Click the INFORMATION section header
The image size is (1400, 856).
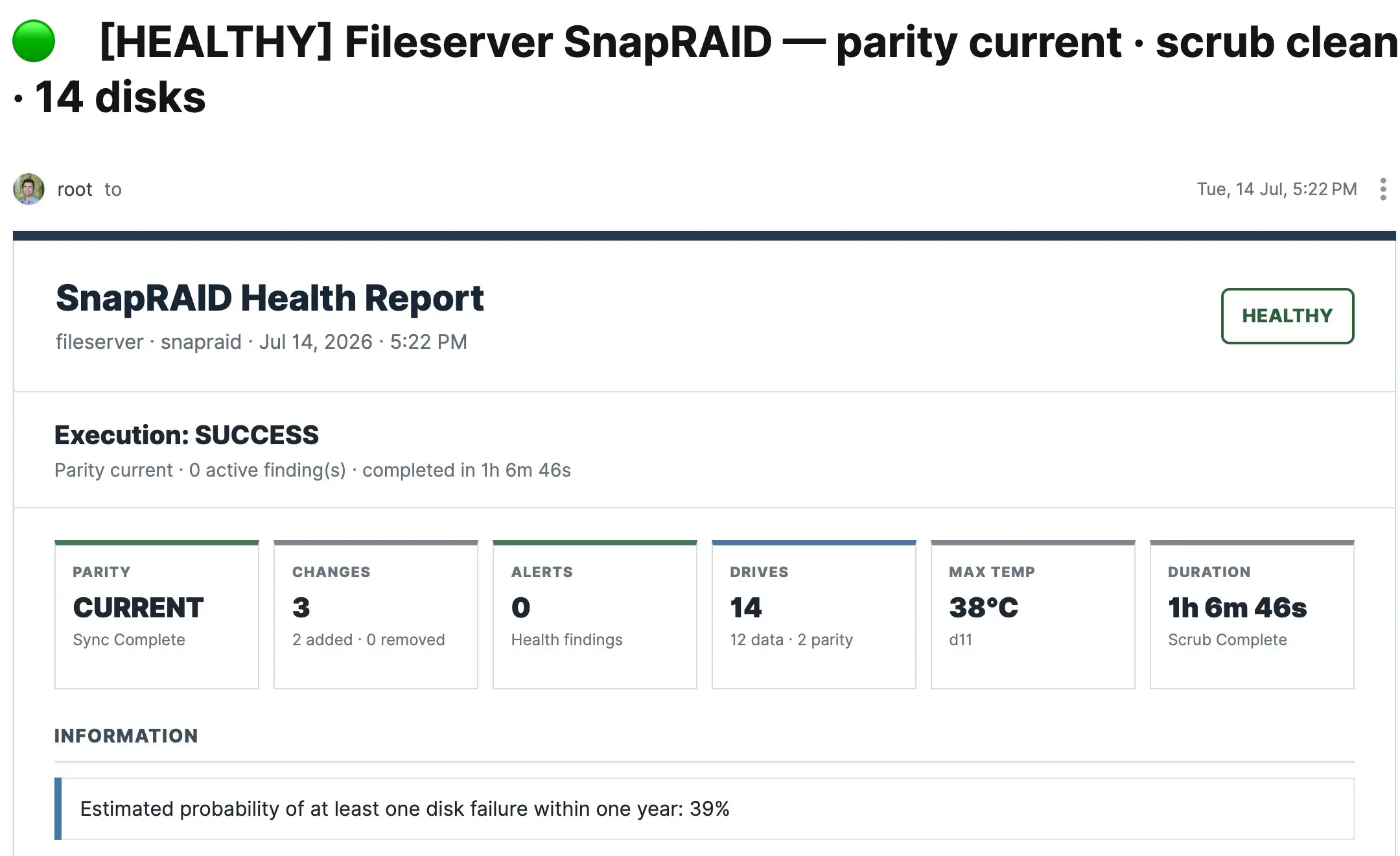[126, 736]
